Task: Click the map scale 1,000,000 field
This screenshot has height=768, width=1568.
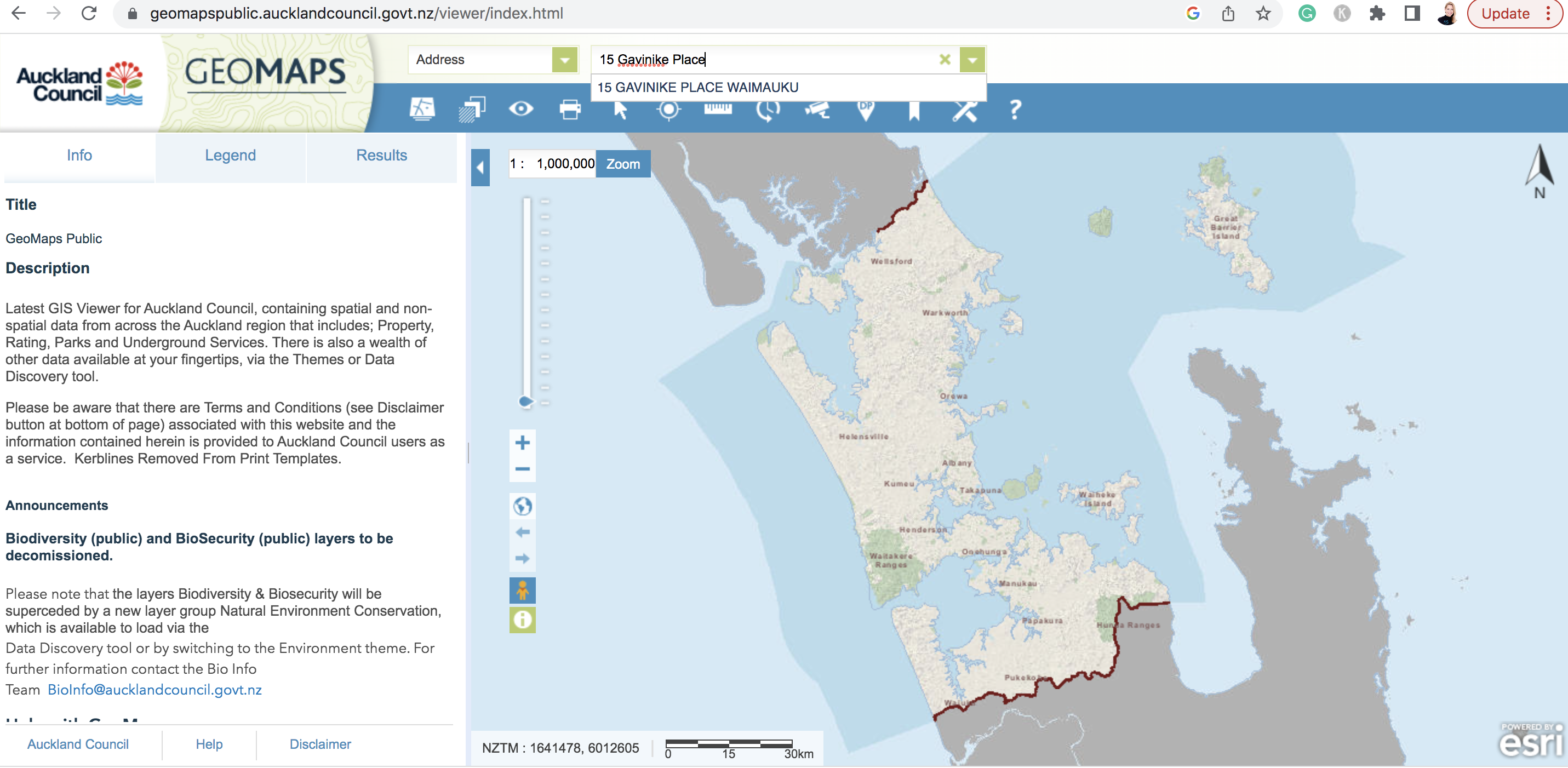Action: tap(552, 164)
